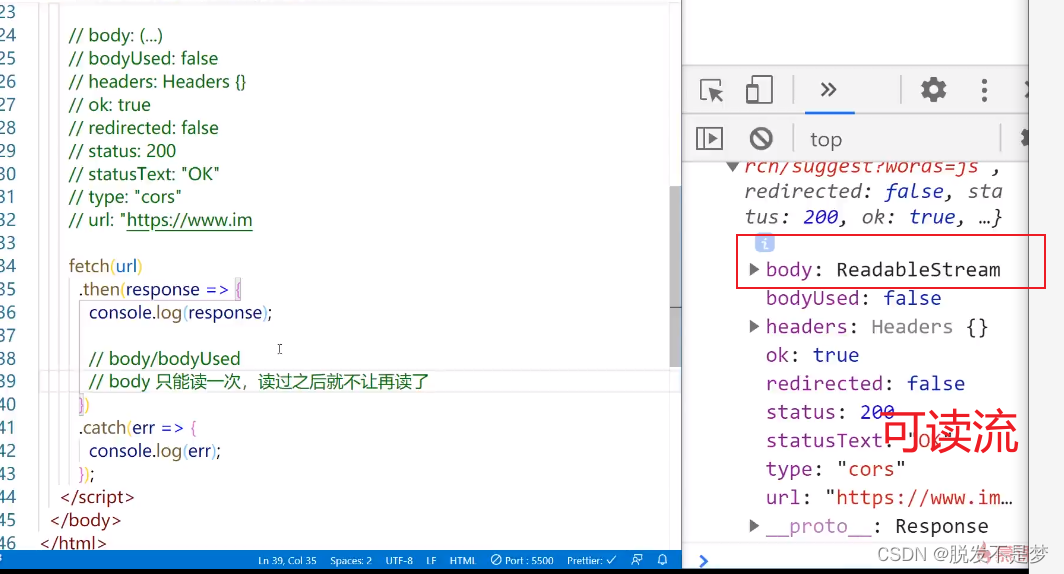Click ok: true property
Screen dimensions: 1064x574
tap(812, 356)
